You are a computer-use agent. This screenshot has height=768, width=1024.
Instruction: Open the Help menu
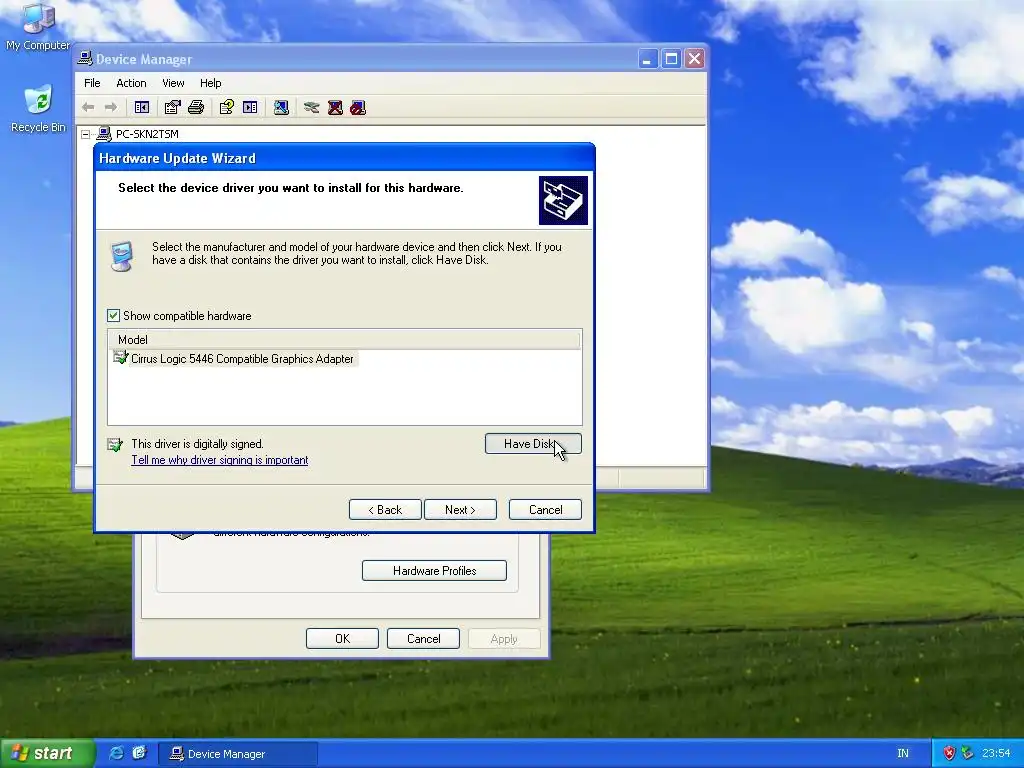click(x=210, y=83)
